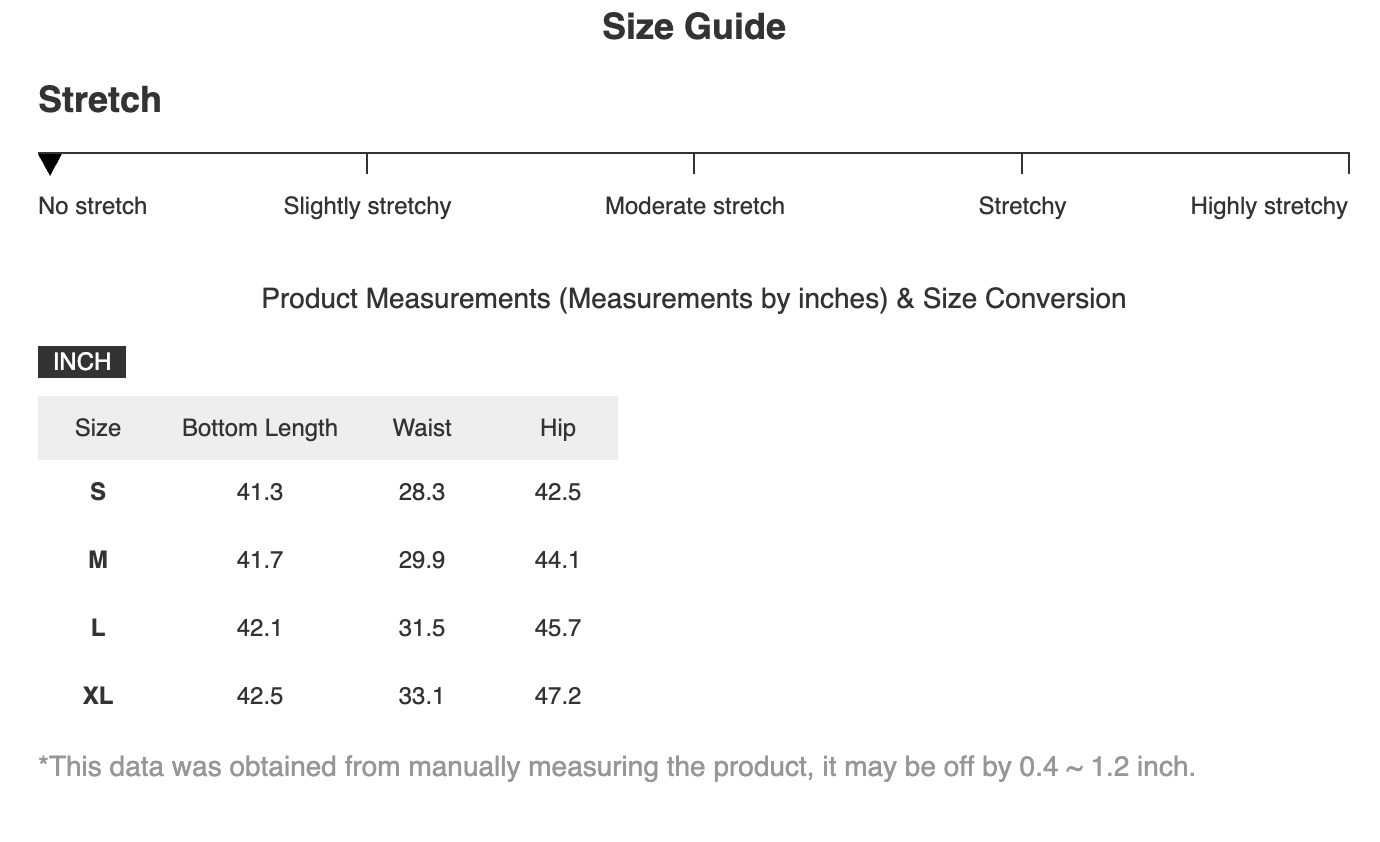
Task: Select the L size row
Action: tap(328, 628)
